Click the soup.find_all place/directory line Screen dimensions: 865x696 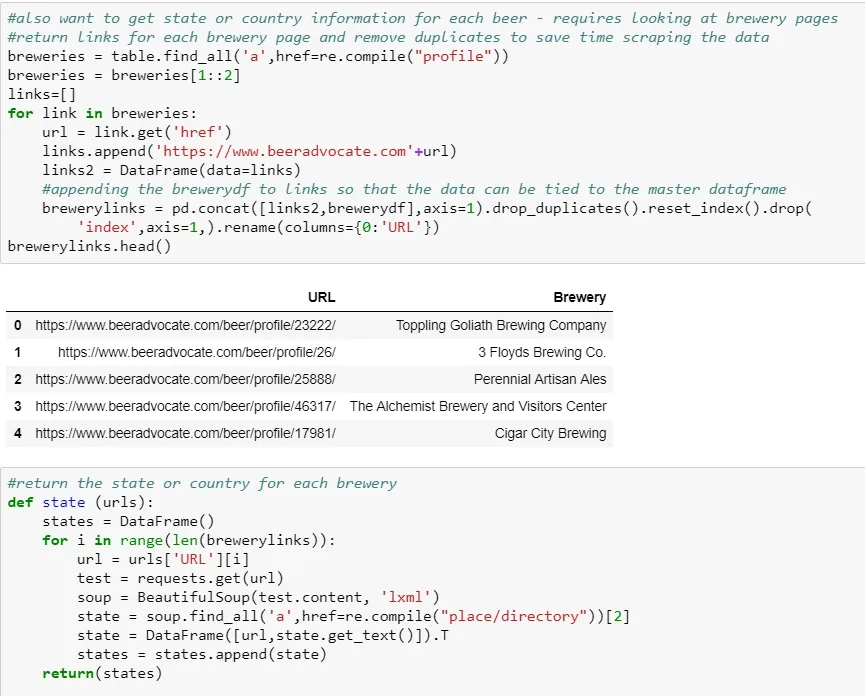point(353,617)
